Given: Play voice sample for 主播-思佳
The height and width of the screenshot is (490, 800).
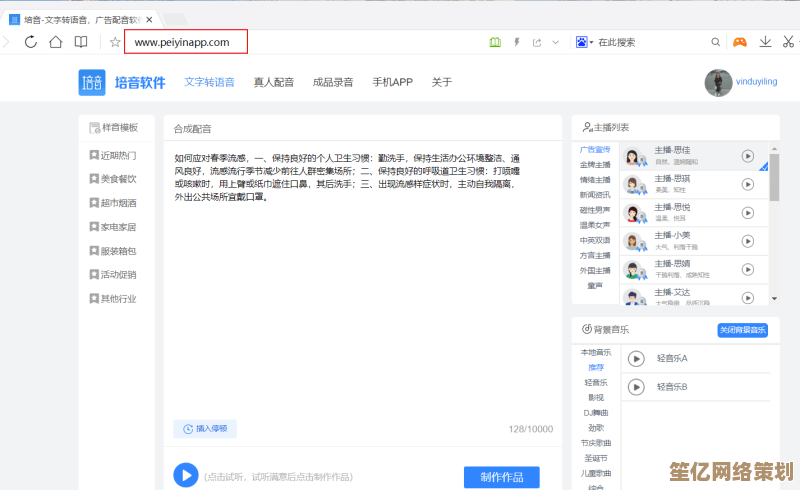Looking at the screenshot, I should (747, 156).
